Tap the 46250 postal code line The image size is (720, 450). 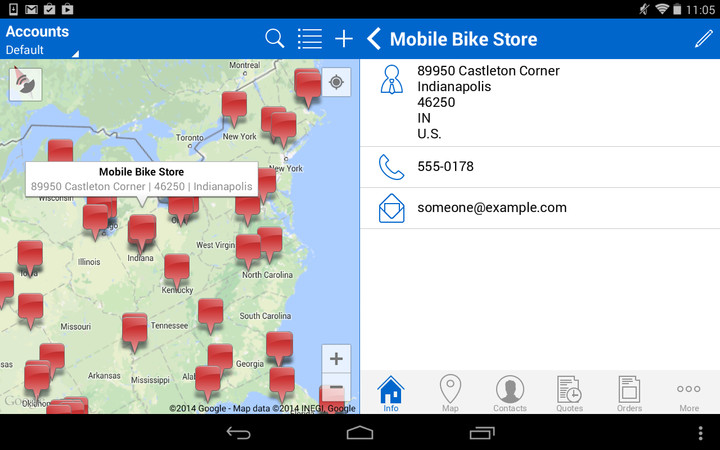click(x=436, y=102)
